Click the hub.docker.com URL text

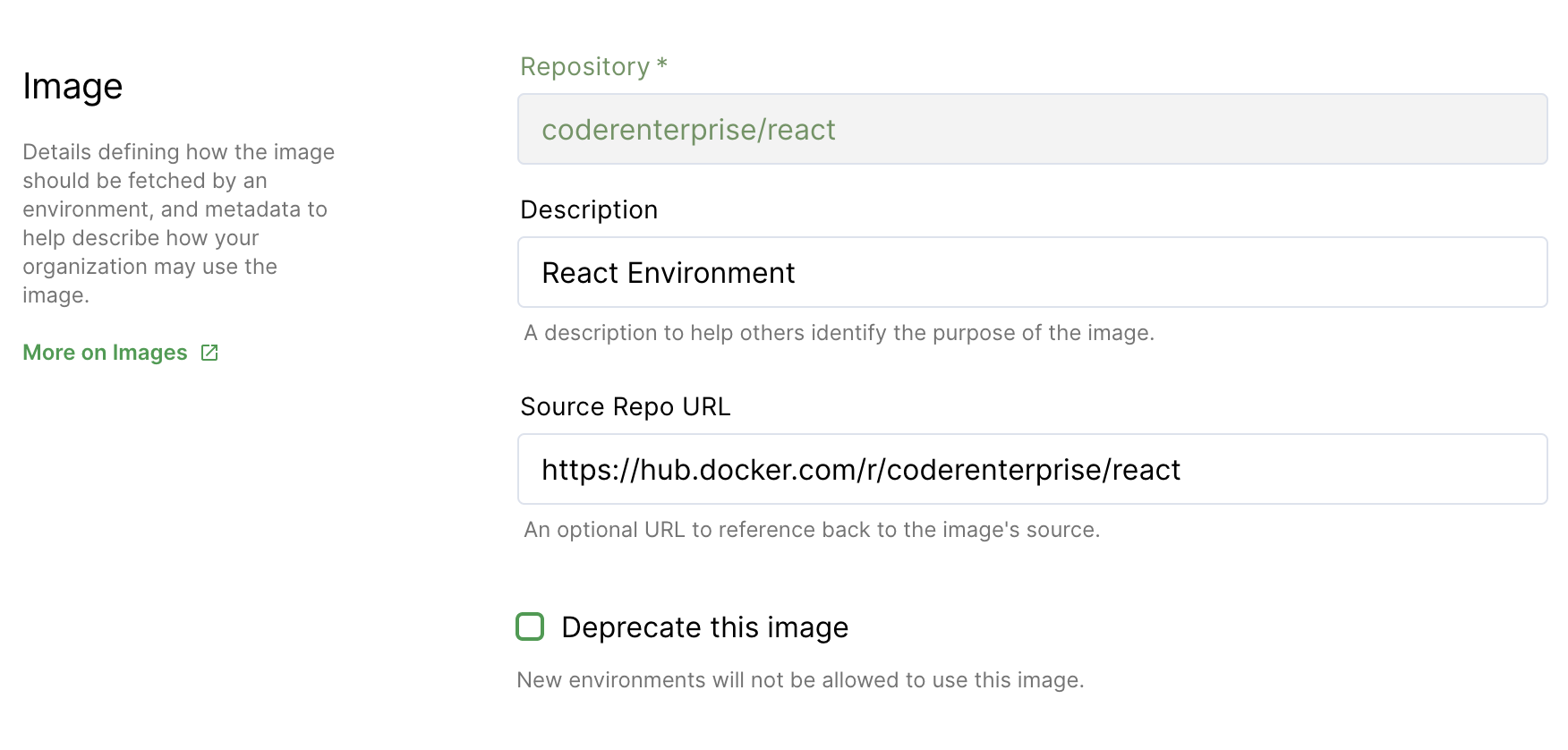point(860,470)
